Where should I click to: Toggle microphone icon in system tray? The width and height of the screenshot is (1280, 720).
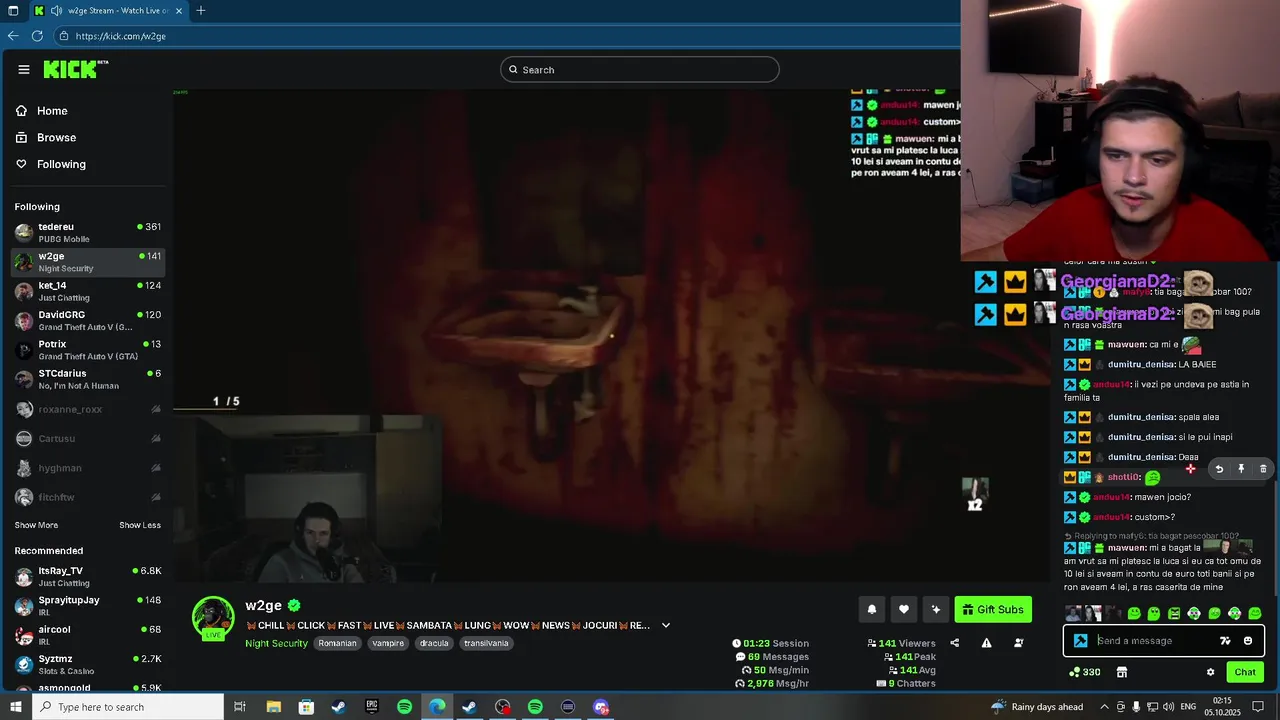[1137, 707]
